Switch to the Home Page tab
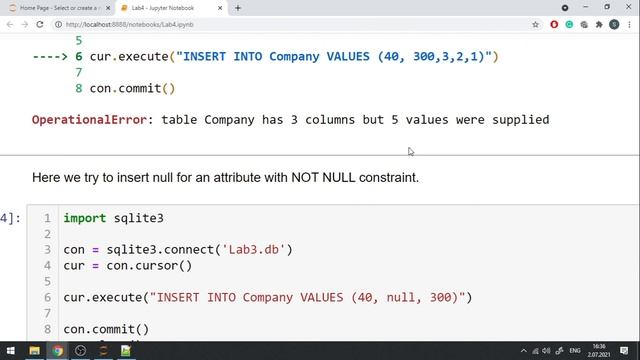Viewport: 640px width, 360px height. (59, 8)
